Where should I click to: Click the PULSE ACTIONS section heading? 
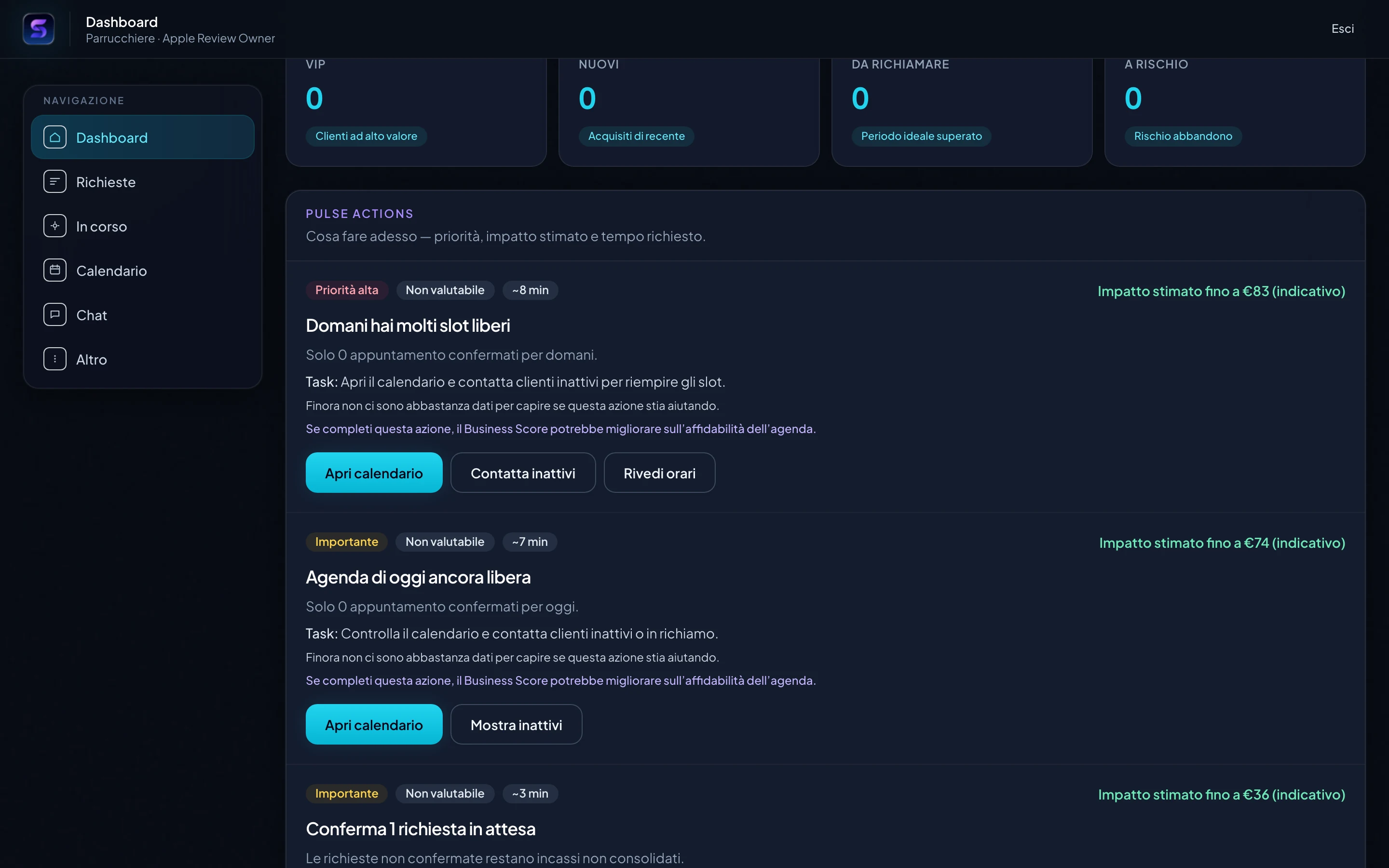coord(360,214)
